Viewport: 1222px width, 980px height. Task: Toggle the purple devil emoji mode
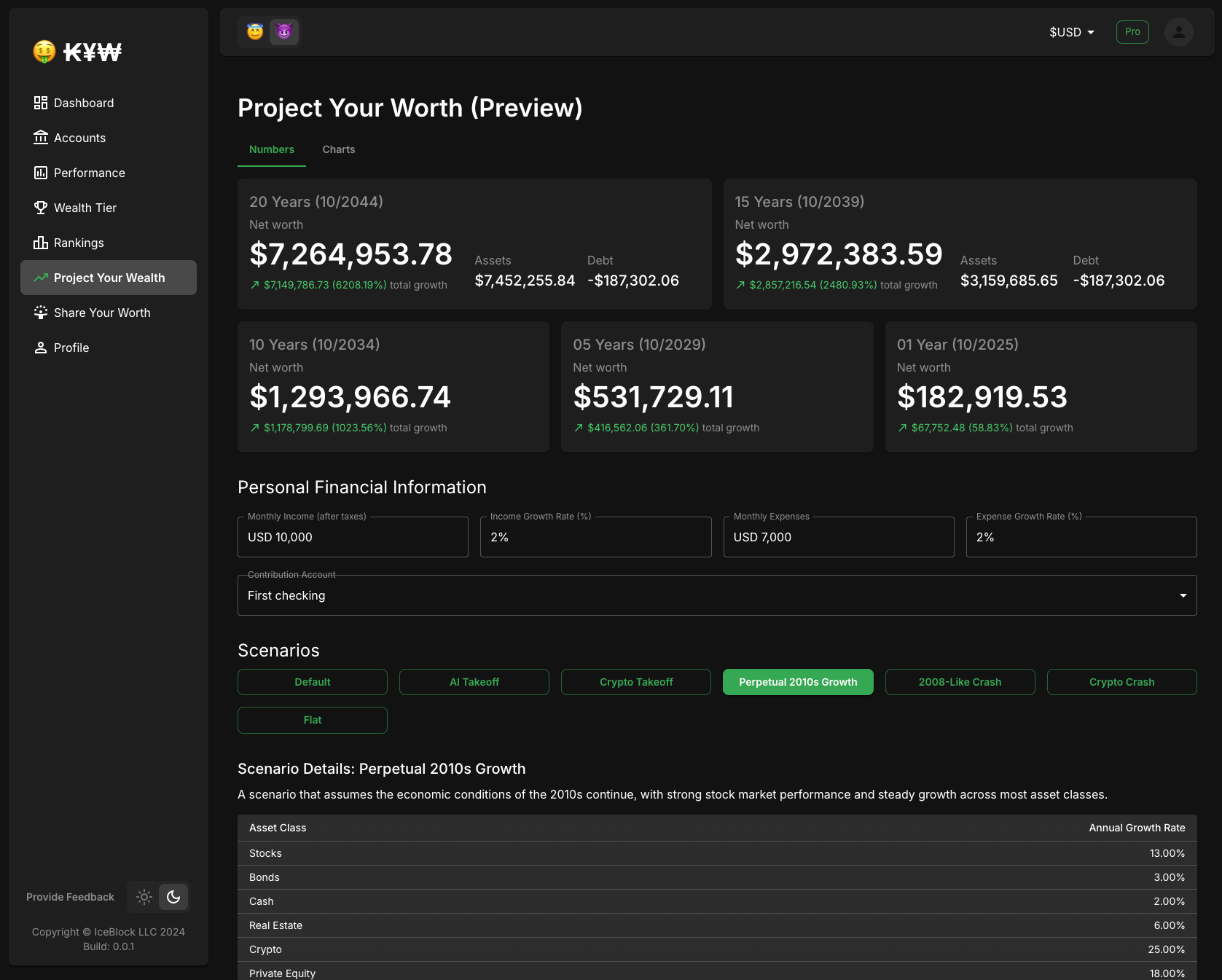284,32
